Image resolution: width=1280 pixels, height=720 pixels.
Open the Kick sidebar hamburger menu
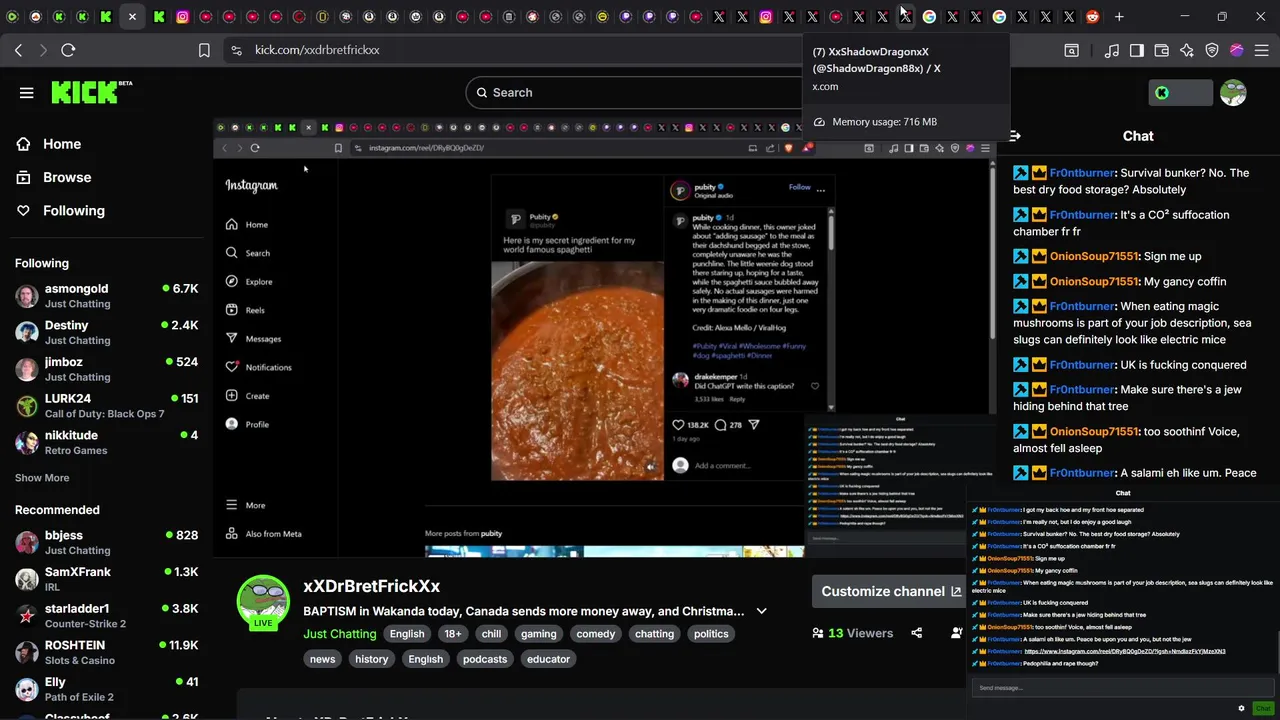27,93
